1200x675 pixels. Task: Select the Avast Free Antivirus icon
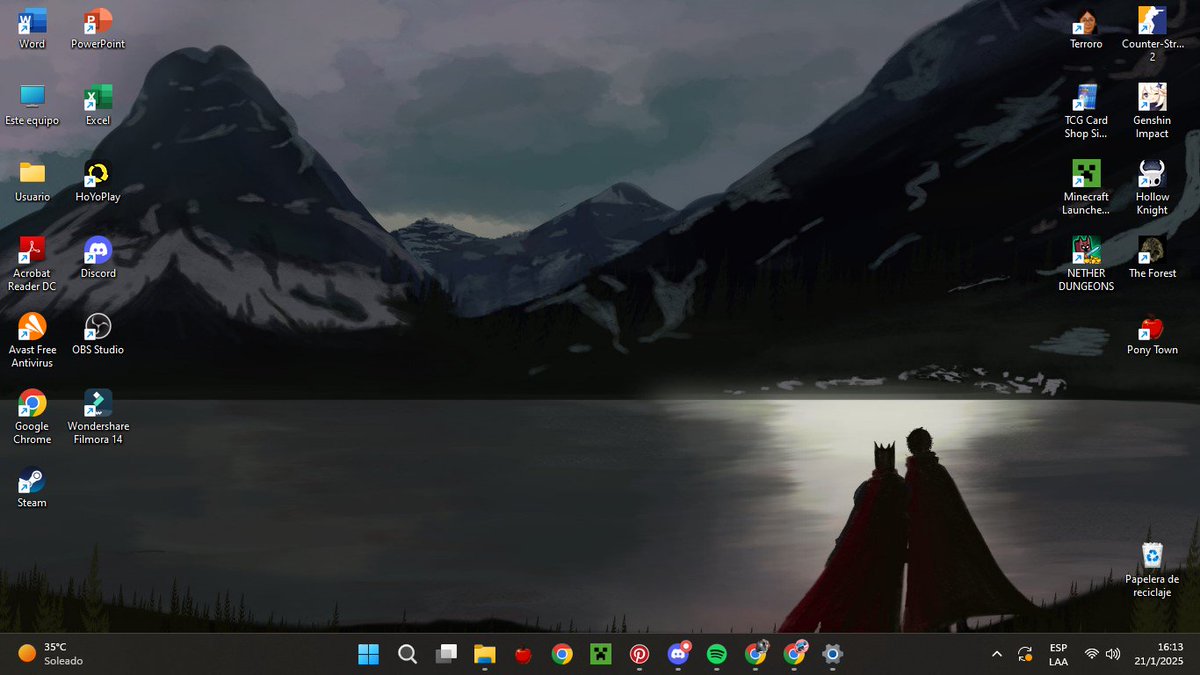coord(32,340)
